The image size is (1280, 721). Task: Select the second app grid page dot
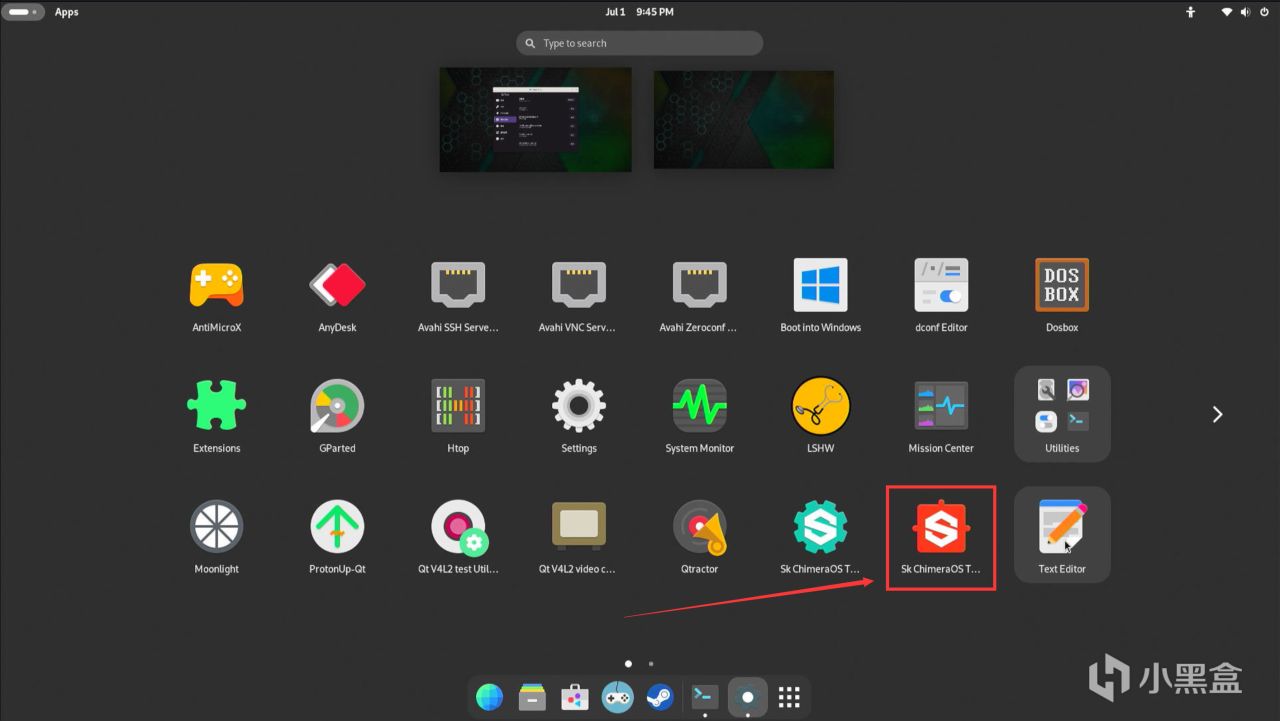651,663
